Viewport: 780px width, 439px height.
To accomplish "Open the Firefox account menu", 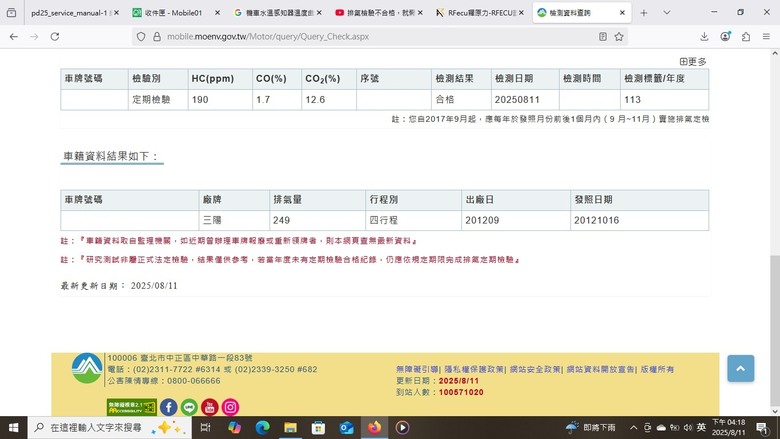I will [x=725, y=36].
